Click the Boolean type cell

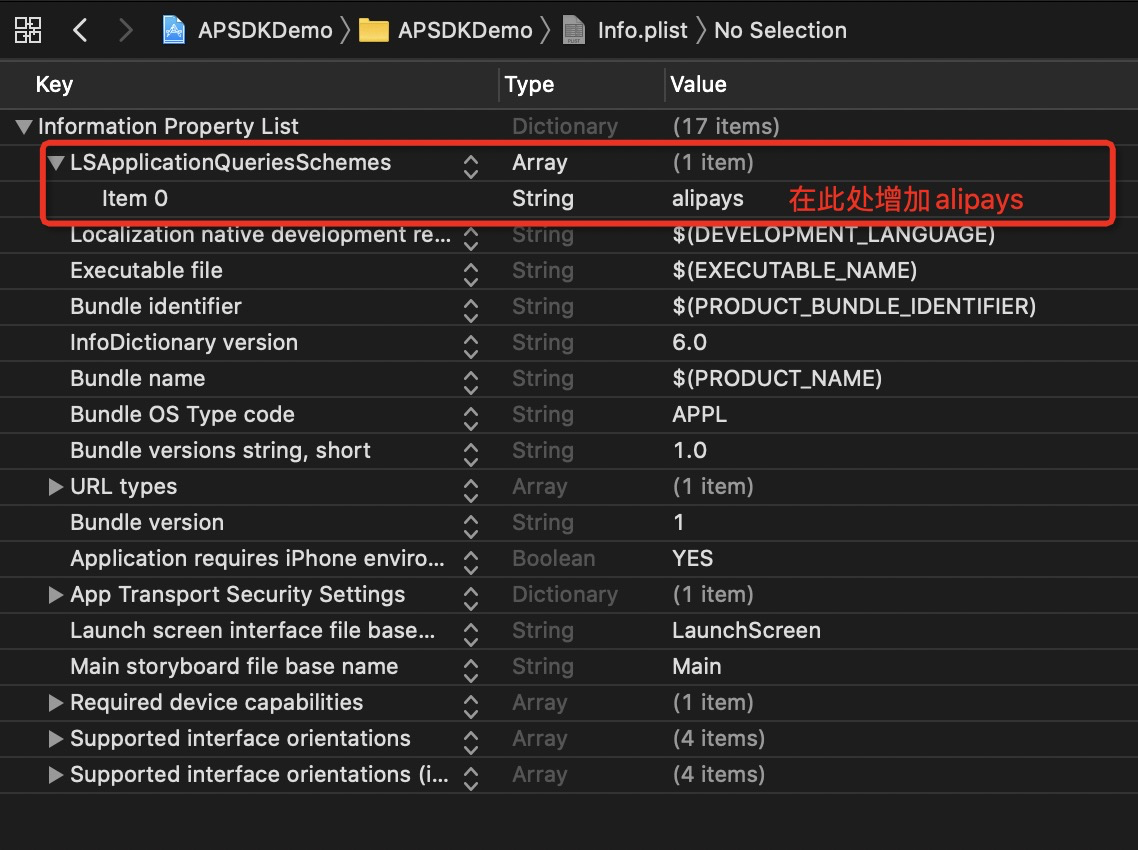click(554, 558)
